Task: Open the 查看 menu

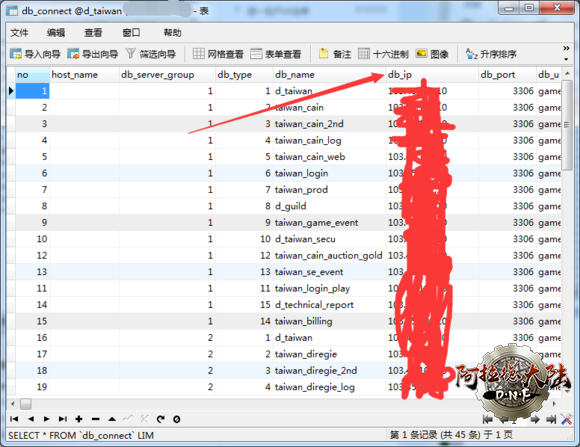Action: (x=93, y=33)
